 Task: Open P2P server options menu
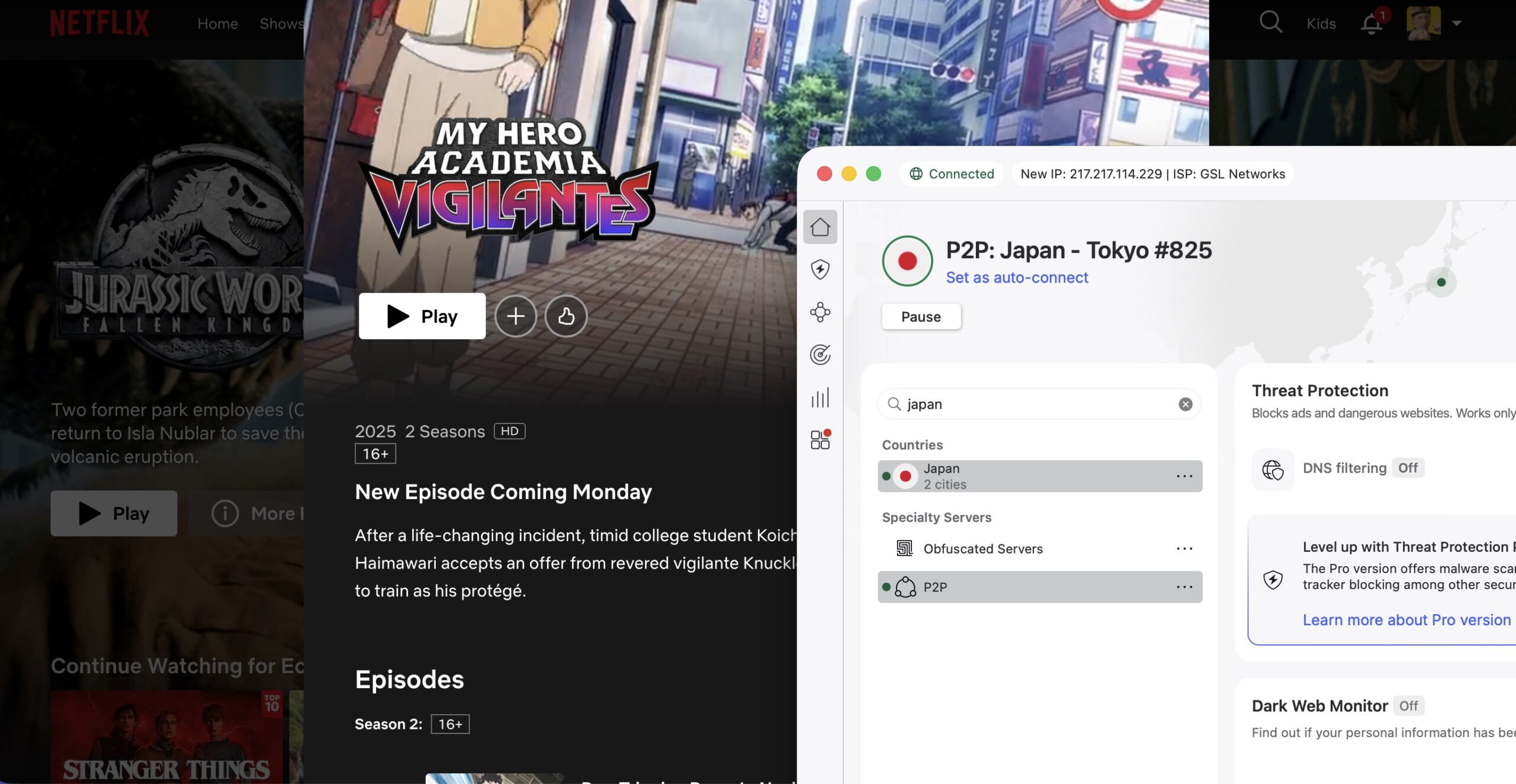pos(1184,587)
